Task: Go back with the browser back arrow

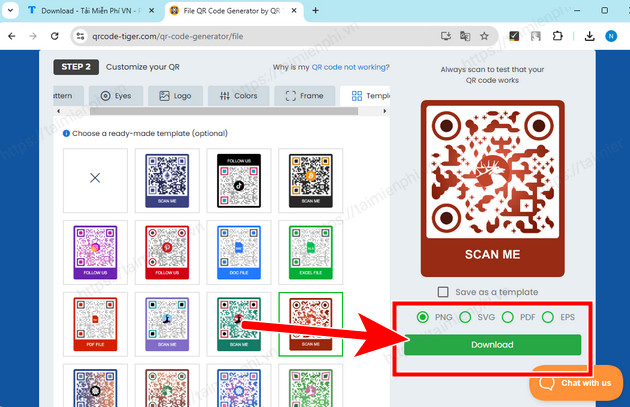Action: 12,36
